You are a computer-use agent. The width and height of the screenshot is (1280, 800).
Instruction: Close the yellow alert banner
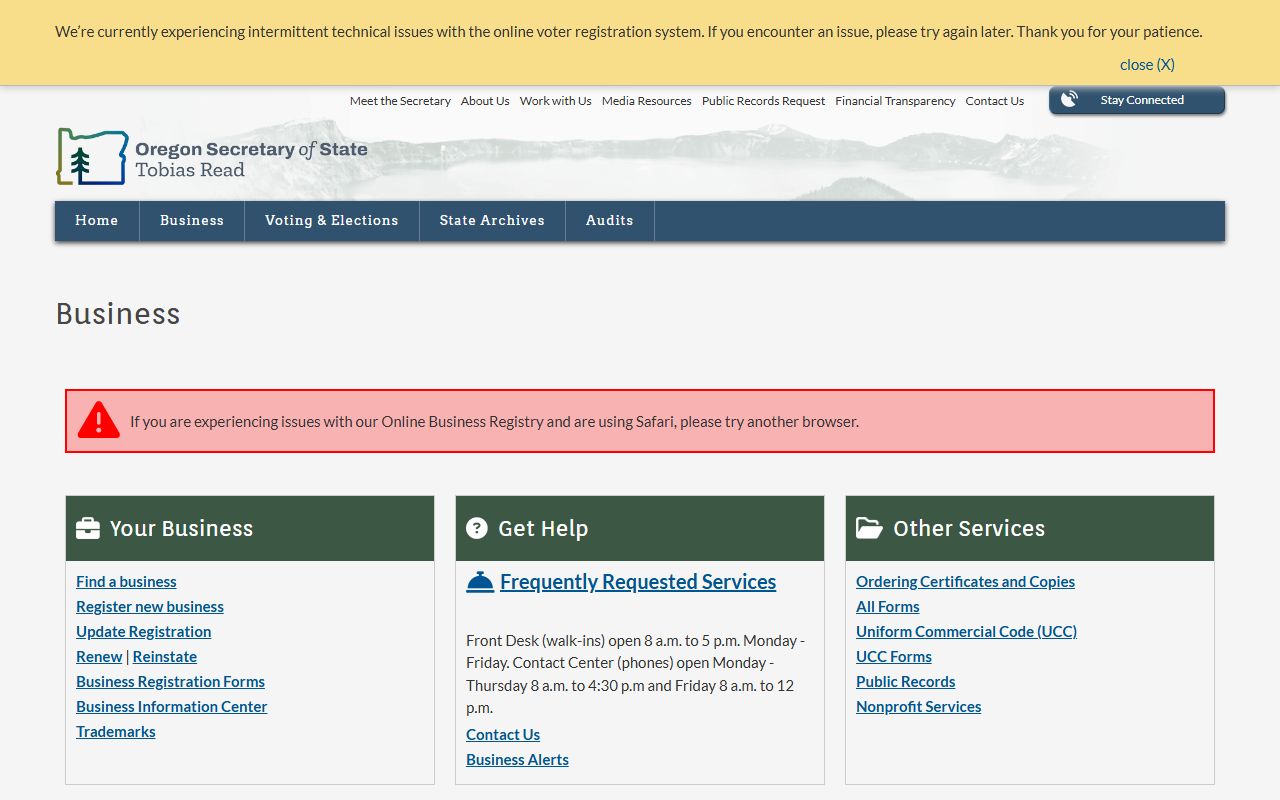(1147, 65)
